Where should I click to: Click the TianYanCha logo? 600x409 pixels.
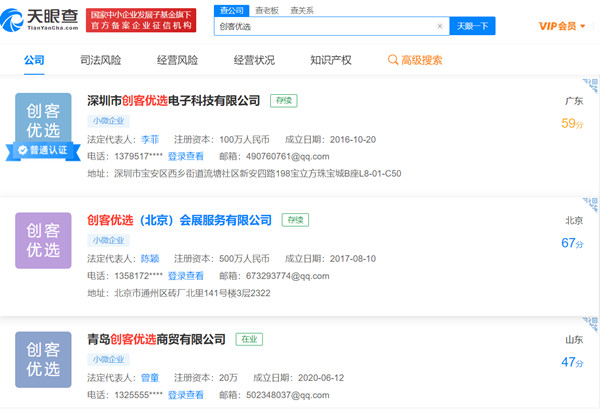pos(39,20)
